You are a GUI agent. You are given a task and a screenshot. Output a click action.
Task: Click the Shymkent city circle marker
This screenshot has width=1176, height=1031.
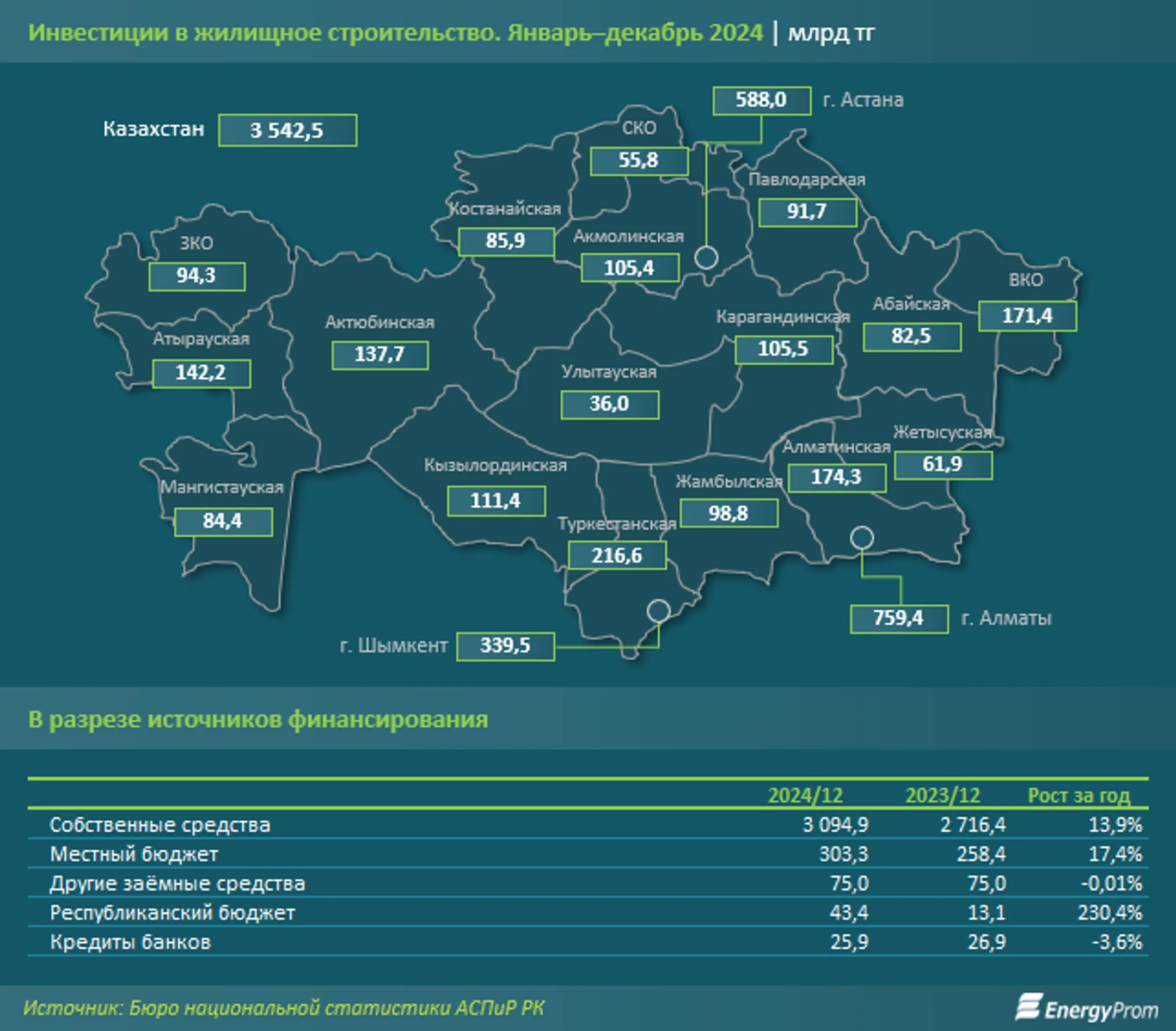click(658, 610)
